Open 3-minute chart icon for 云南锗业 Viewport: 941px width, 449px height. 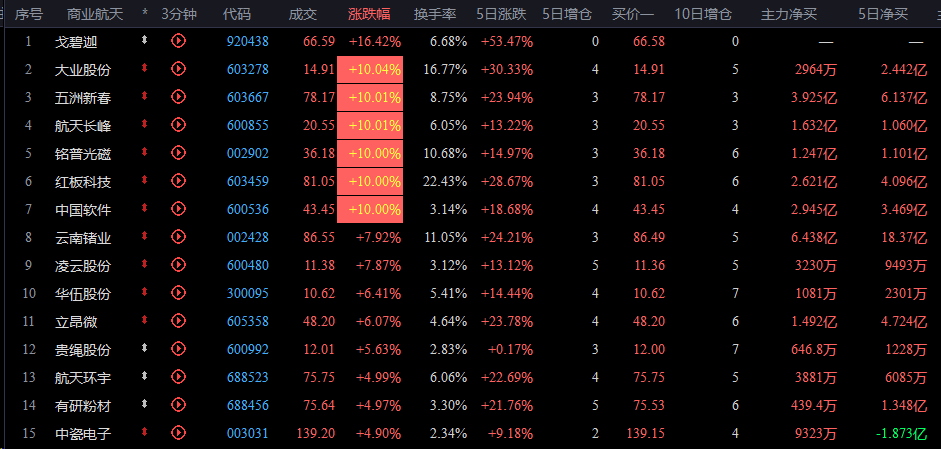178,237
